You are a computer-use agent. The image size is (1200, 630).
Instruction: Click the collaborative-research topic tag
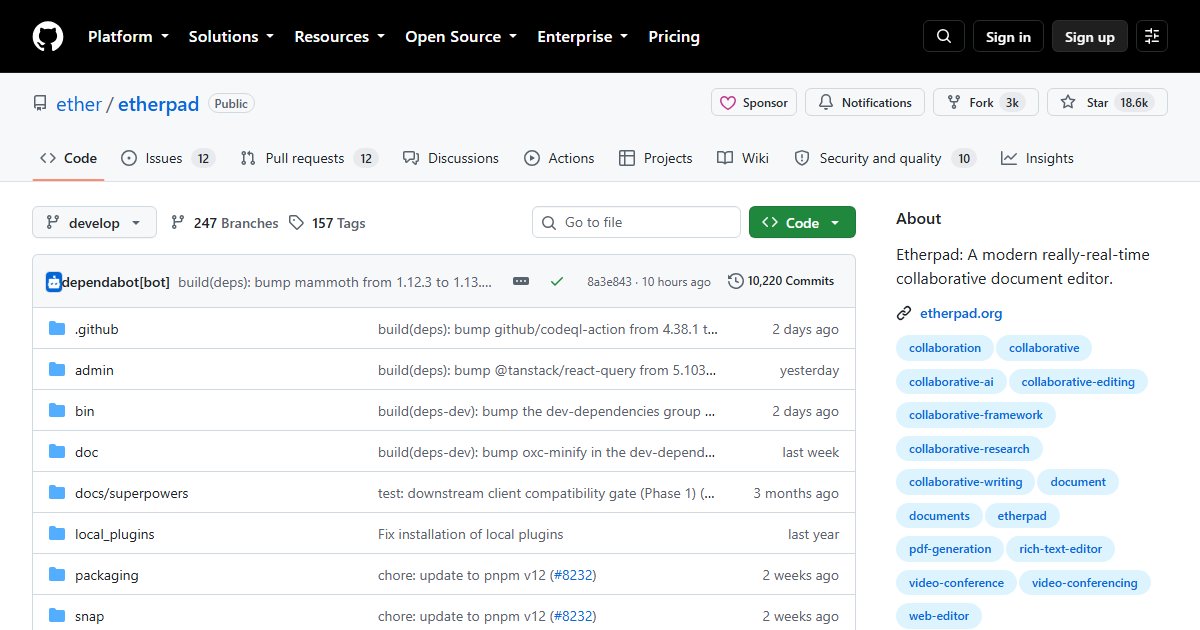(x=969, y=449)
